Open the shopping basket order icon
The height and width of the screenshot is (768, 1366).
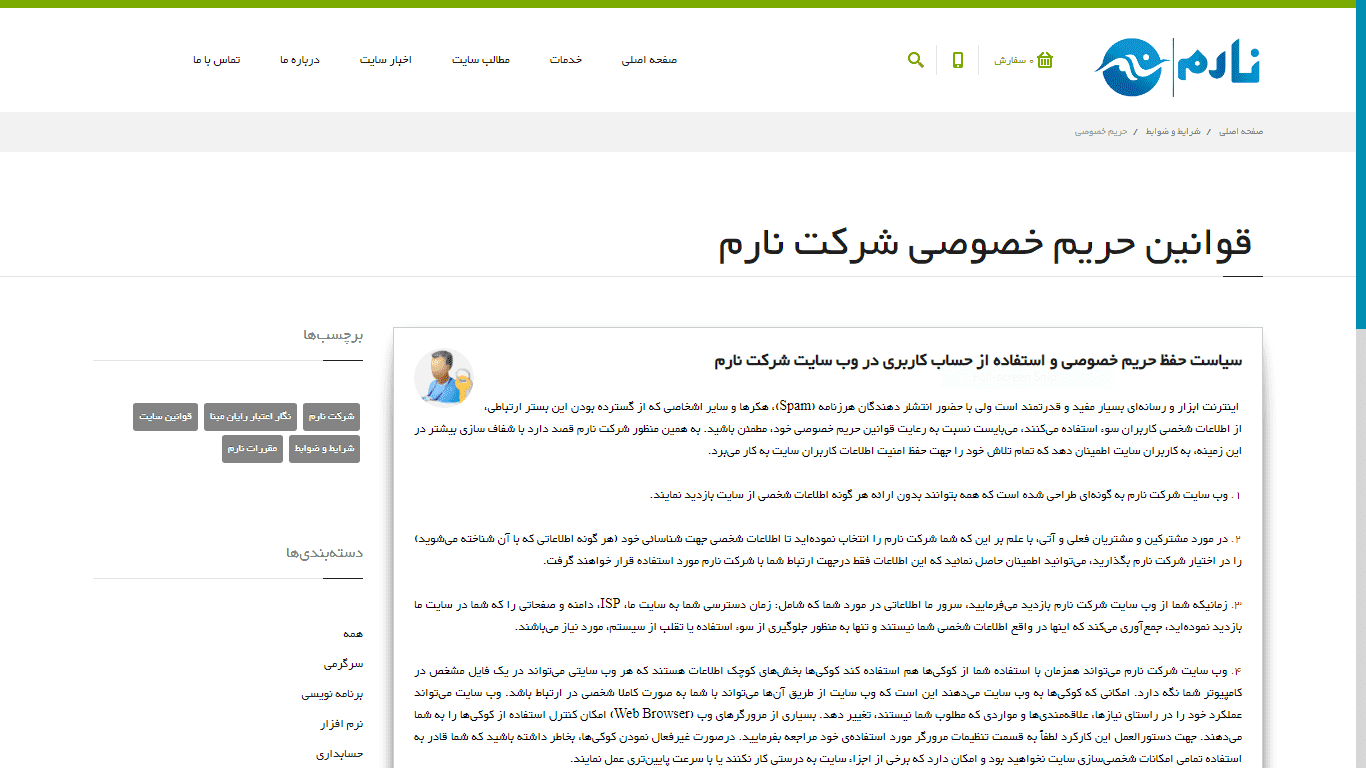pyautogui.click(x=1045, y=60)
